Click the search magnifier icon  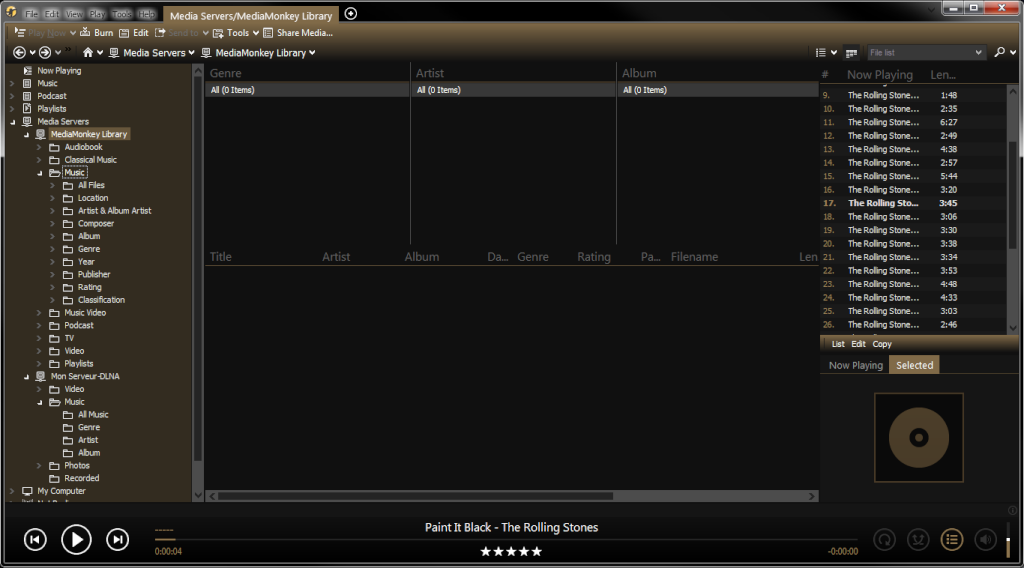tap(999, 52)
